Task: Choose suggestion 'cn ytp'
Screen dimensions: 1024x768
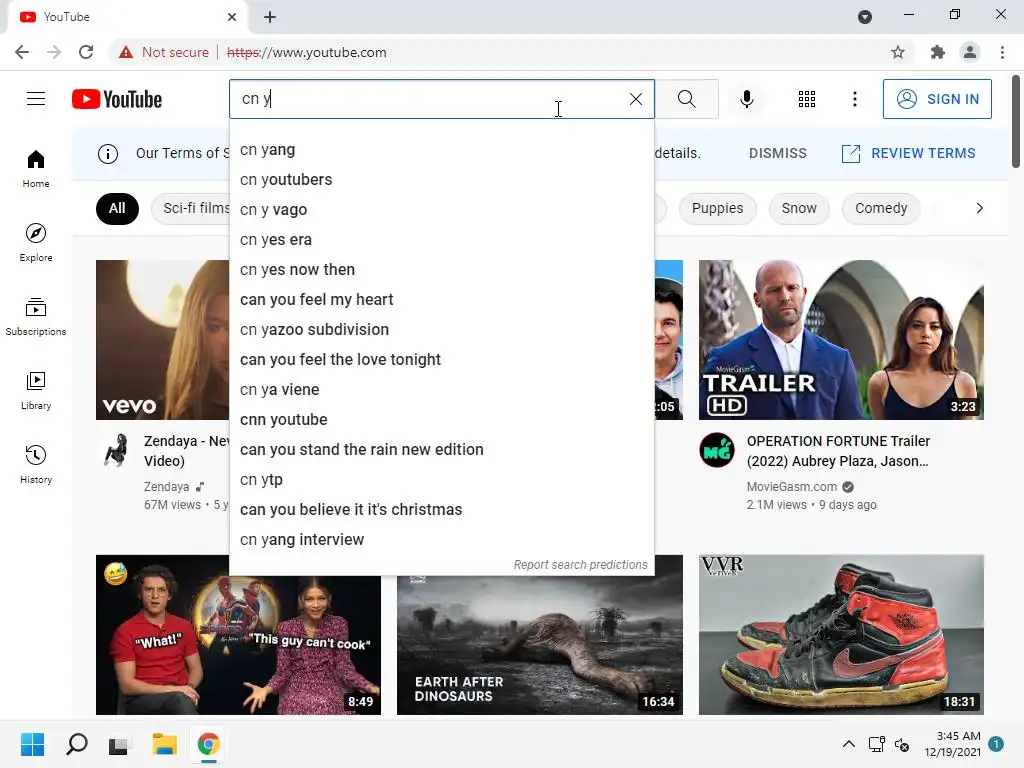Action: click(441, 481)
